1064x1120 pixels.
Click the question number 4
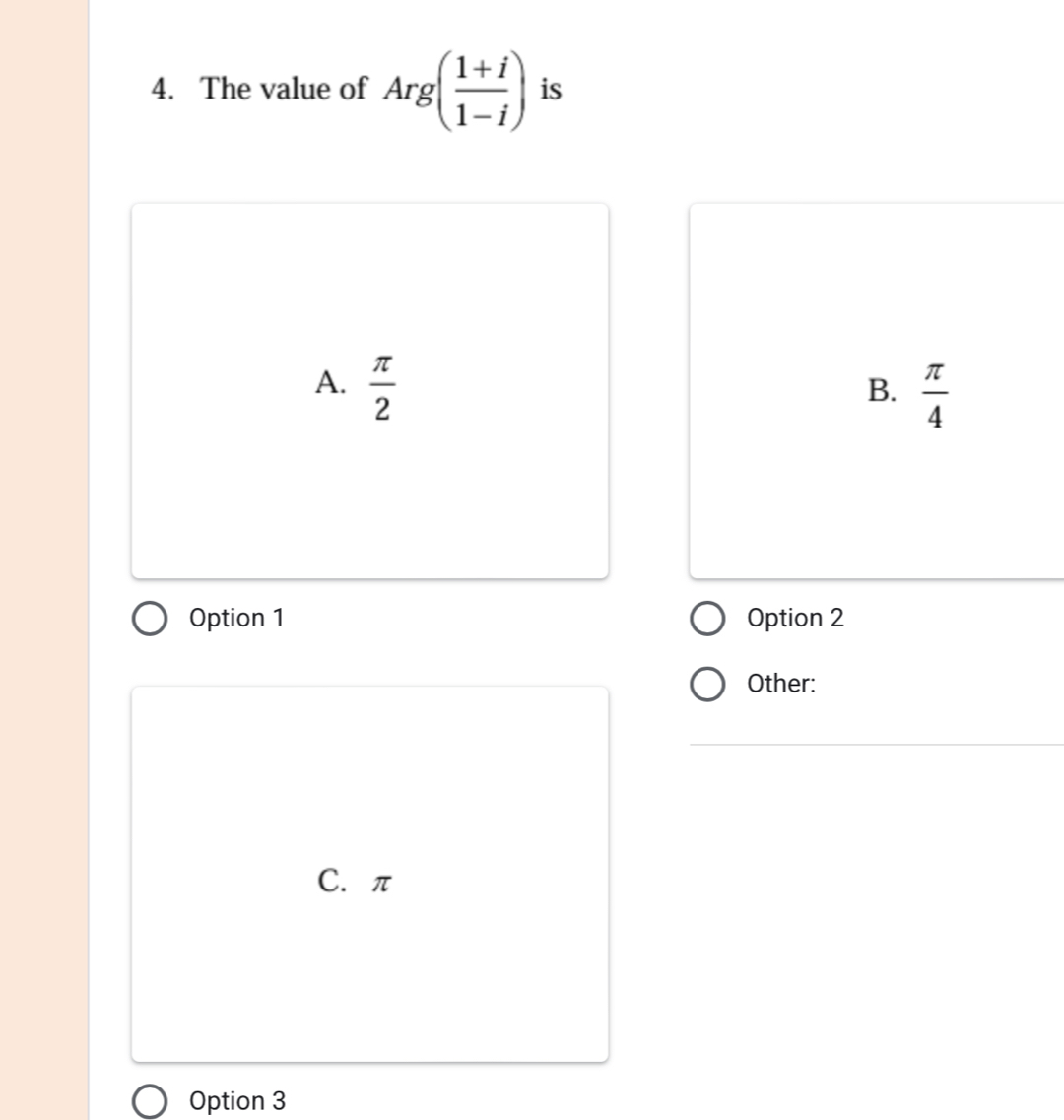162,90
